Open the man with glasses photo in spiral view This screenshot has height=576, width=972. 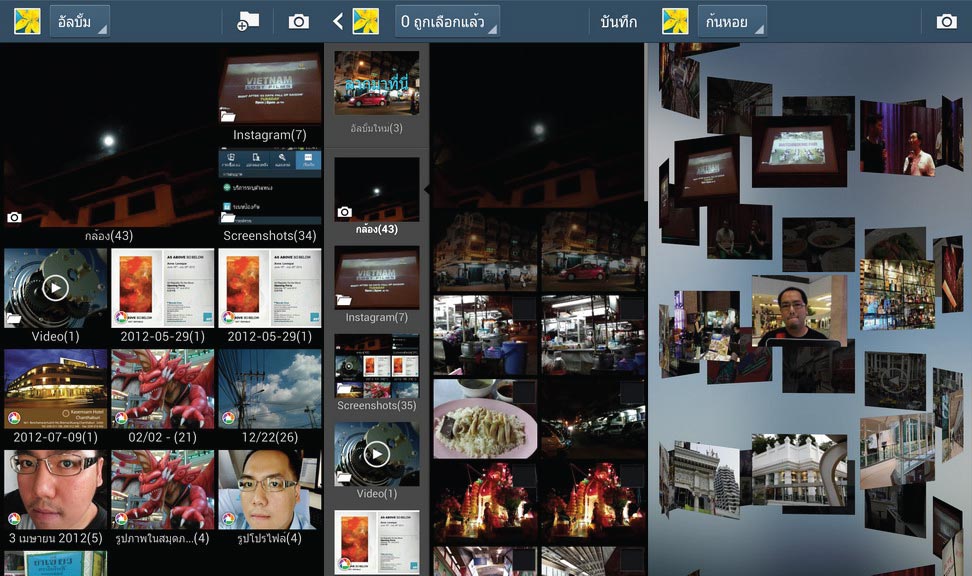click(x=799, y=310)
